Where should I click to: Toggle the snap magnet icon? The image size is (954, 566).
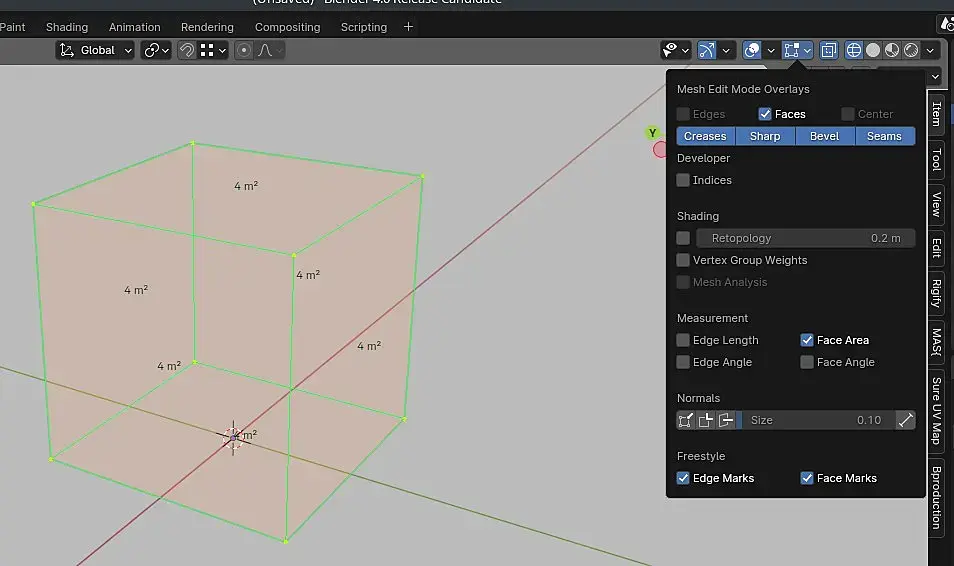pyautogui.click(x=187, y=50)
